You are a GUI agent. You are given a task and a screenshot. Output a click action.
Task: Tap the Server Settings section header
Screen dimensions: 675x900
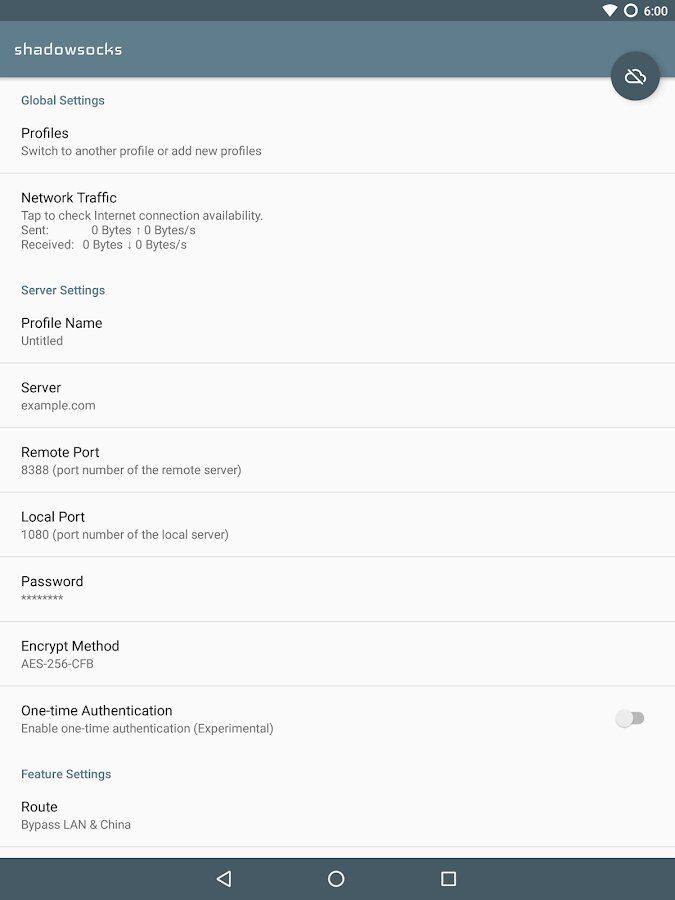[63, 290]
